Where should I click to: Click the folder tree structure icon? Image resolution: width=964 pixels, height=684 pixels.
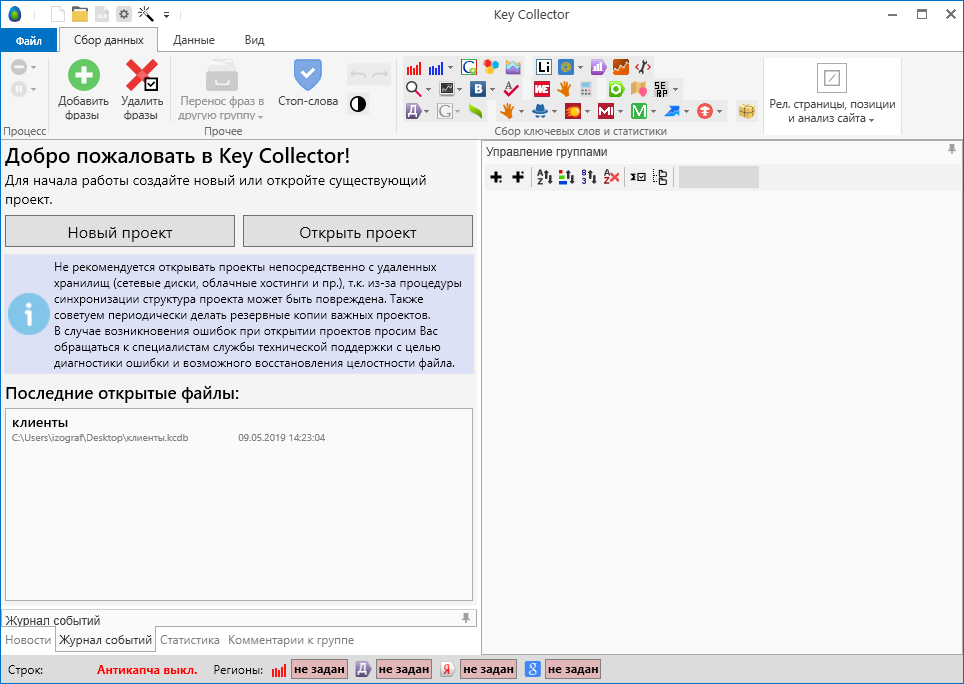tap(660, 178)
